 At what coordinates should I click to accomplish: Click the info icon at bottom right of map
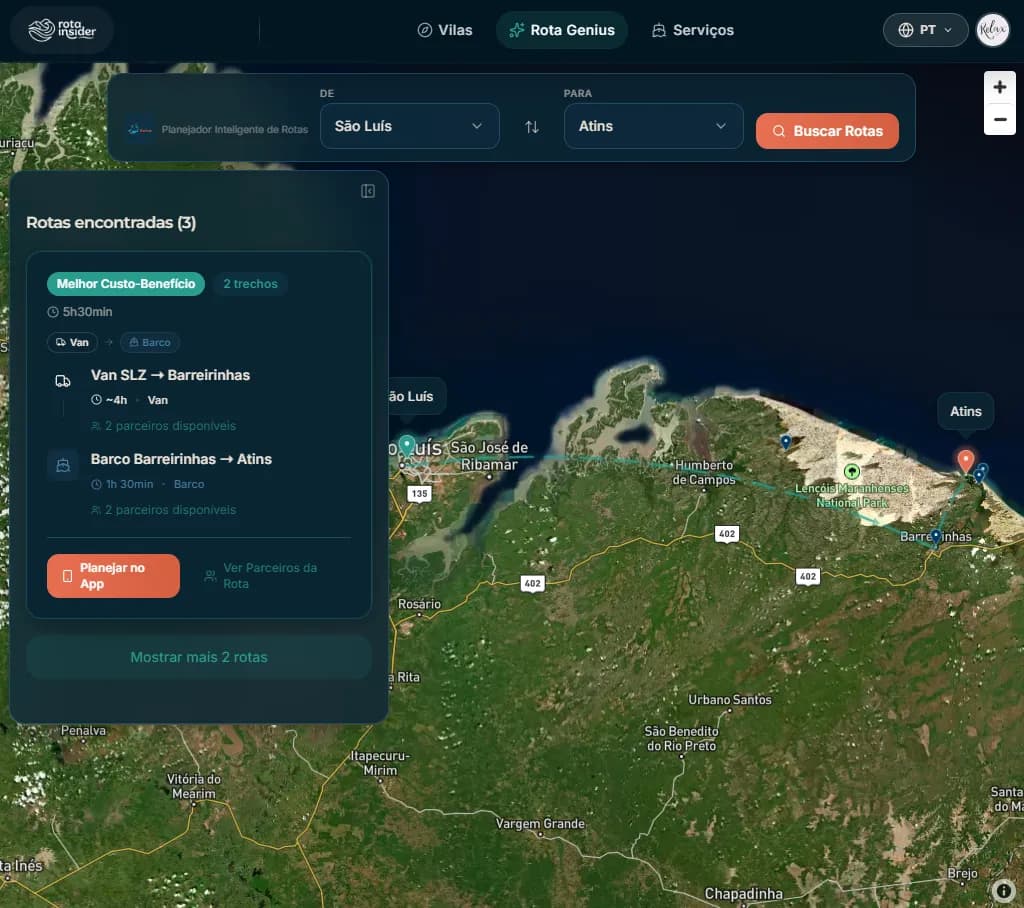(1004, 890)
